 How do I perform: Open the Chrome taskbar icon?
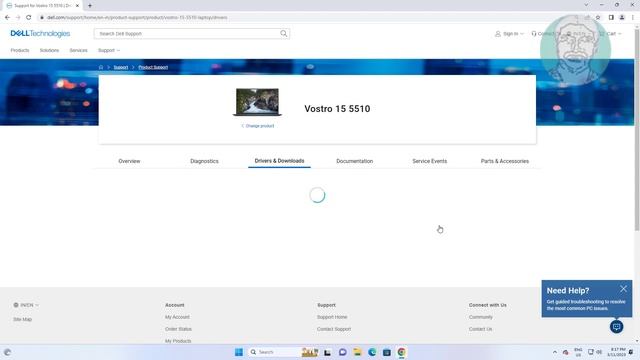tap(401, 352)
